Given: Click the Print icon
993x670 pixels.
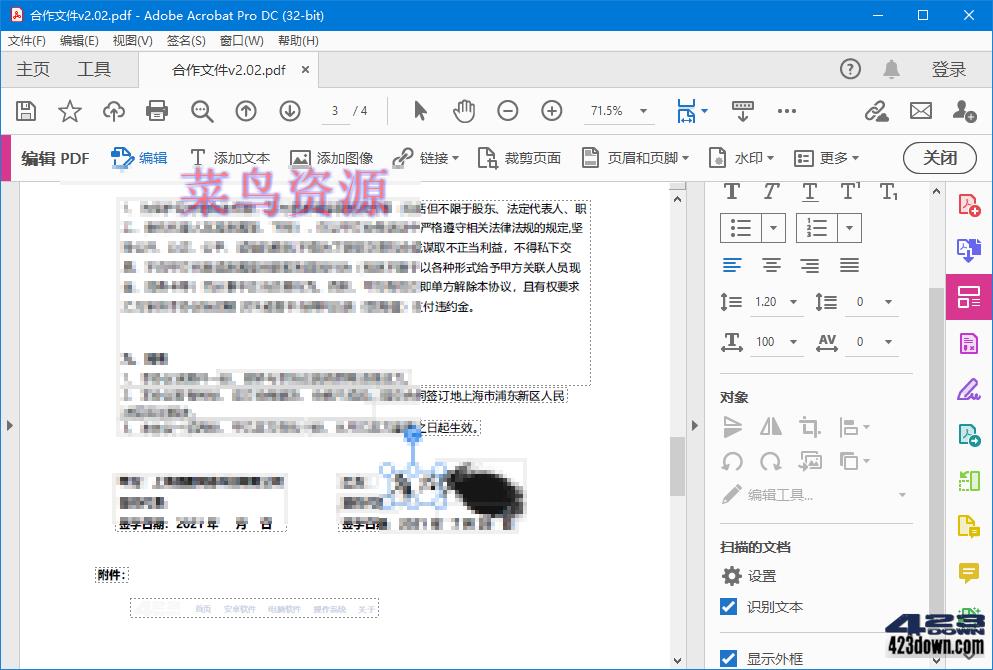Looking at the screenshot, I should (x=157, y=111).
